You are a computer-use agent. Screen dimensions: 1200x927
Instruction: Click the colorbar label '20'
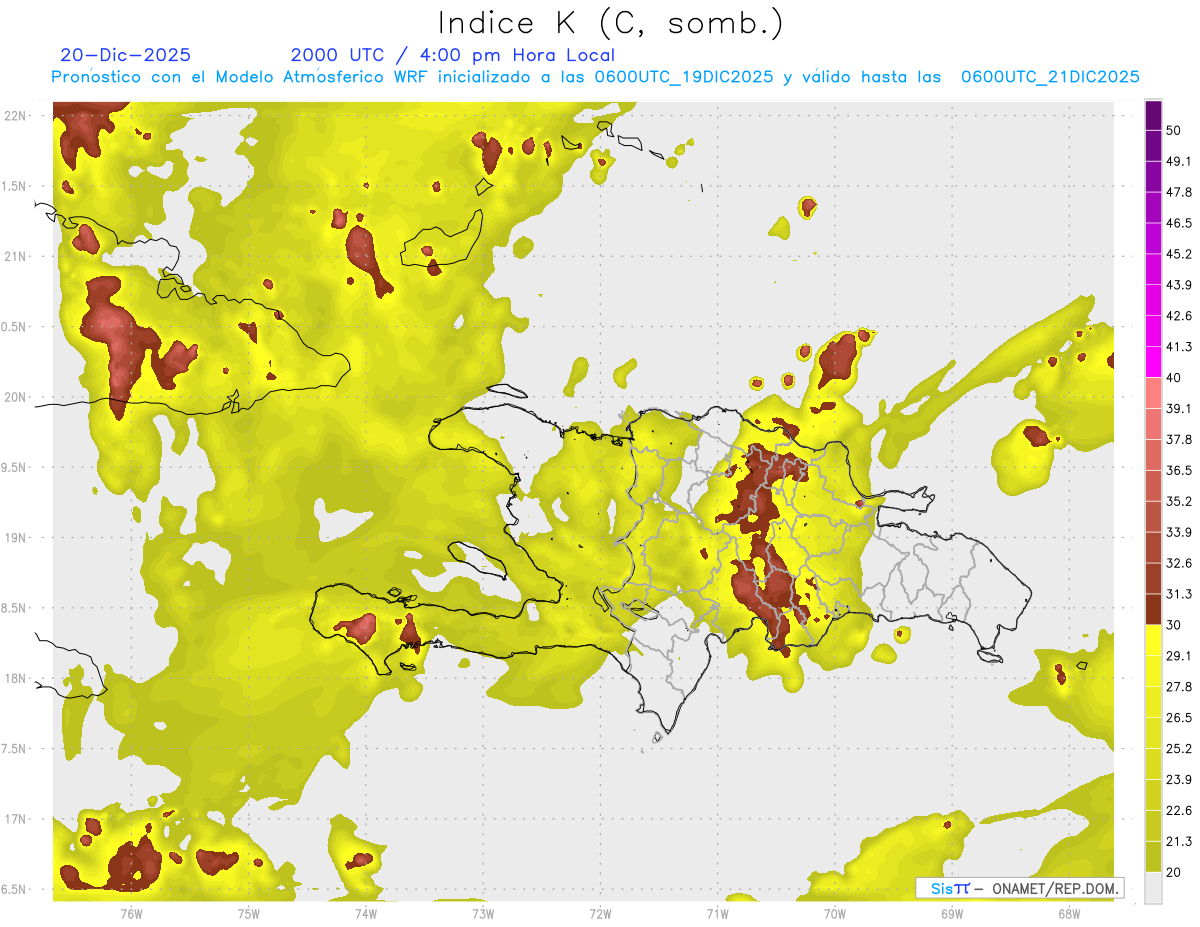1174,872
